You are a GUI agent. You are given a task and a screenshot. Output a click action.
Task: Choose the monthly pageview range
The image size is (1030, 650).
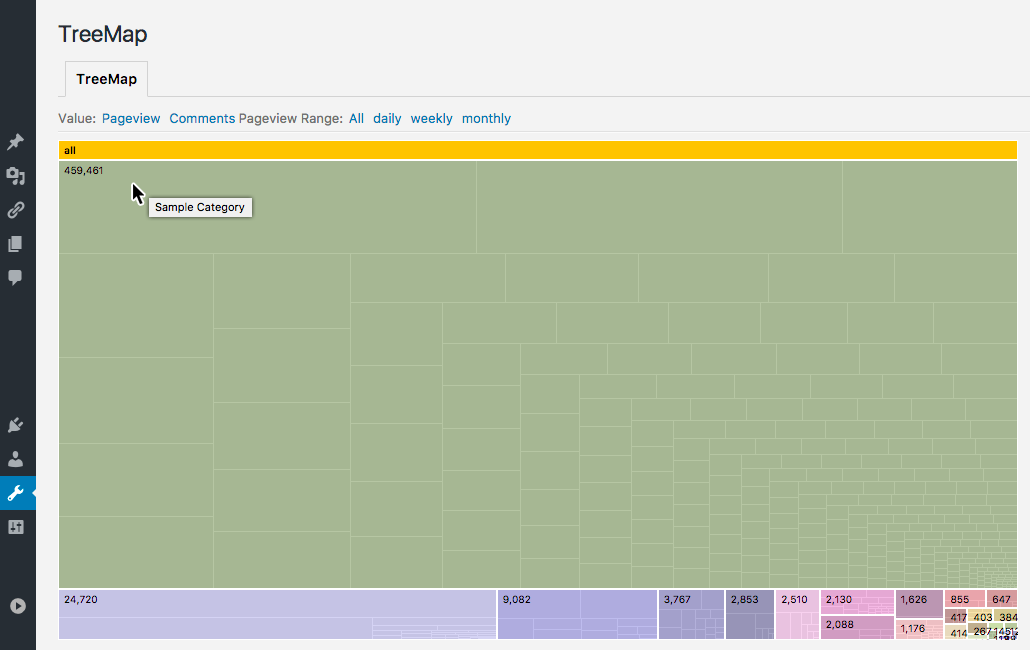(x=486, y=118)
